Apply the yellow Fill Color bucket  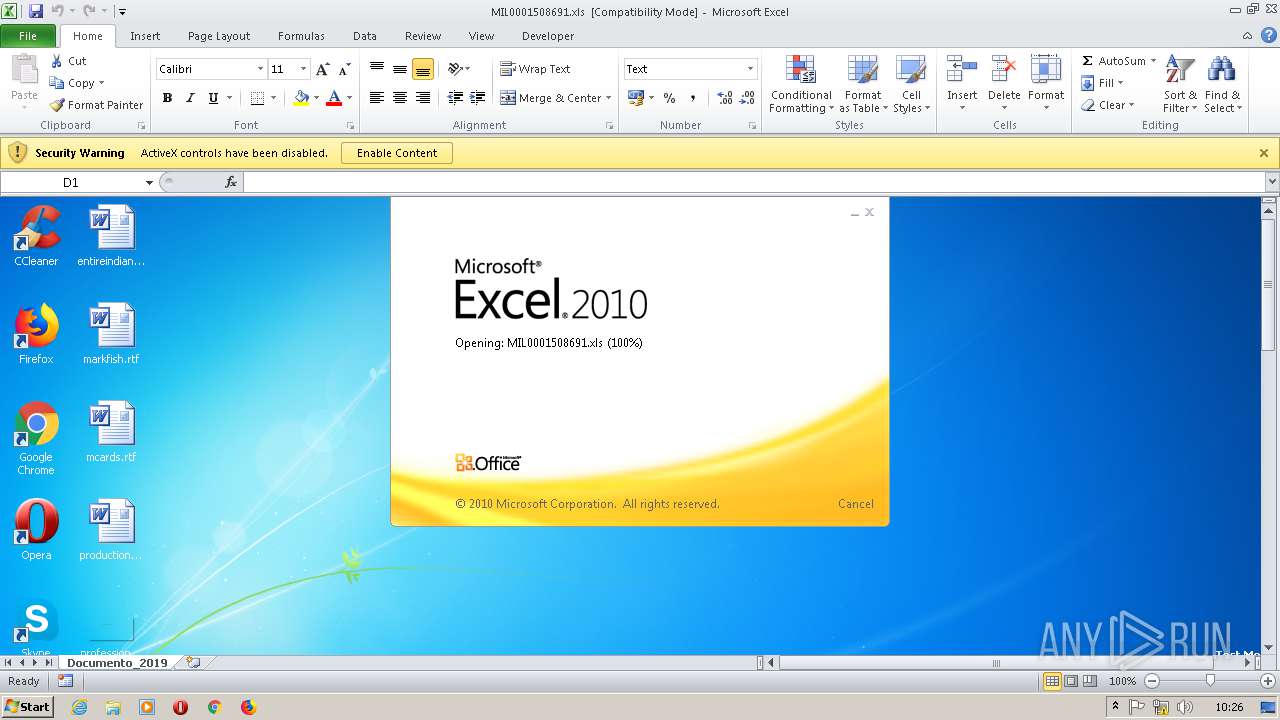coord(301,98)
